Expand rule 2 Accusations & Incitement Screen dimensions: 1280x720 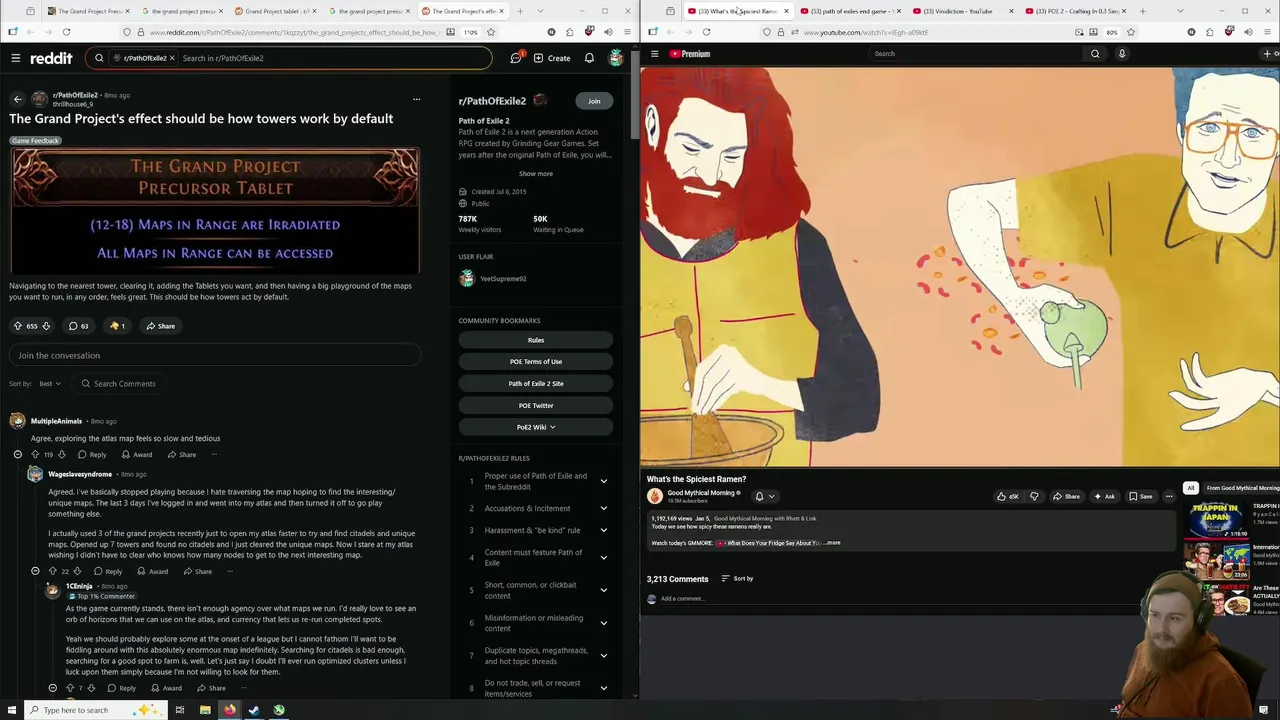[x=603, y=509]
